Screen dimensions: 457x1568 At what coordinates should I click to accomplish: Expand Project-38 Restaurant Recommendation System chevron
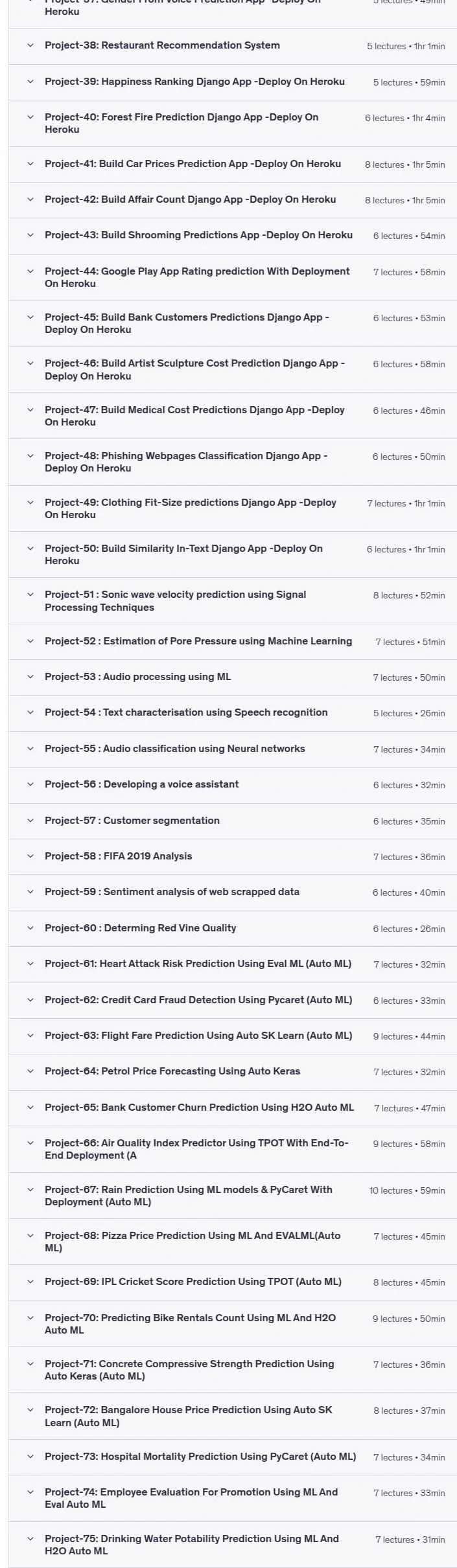pos(30,45)
